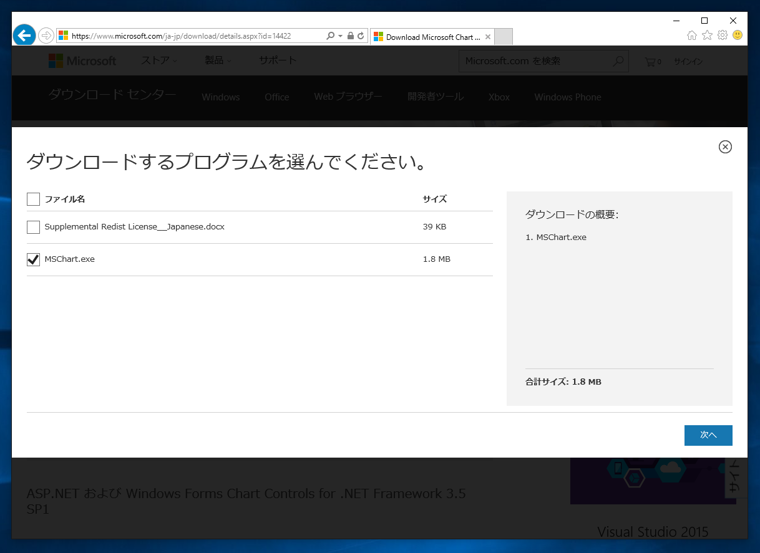
Task: Click the Visual Studio 2015 text on the page
Action: pos(652,532)
